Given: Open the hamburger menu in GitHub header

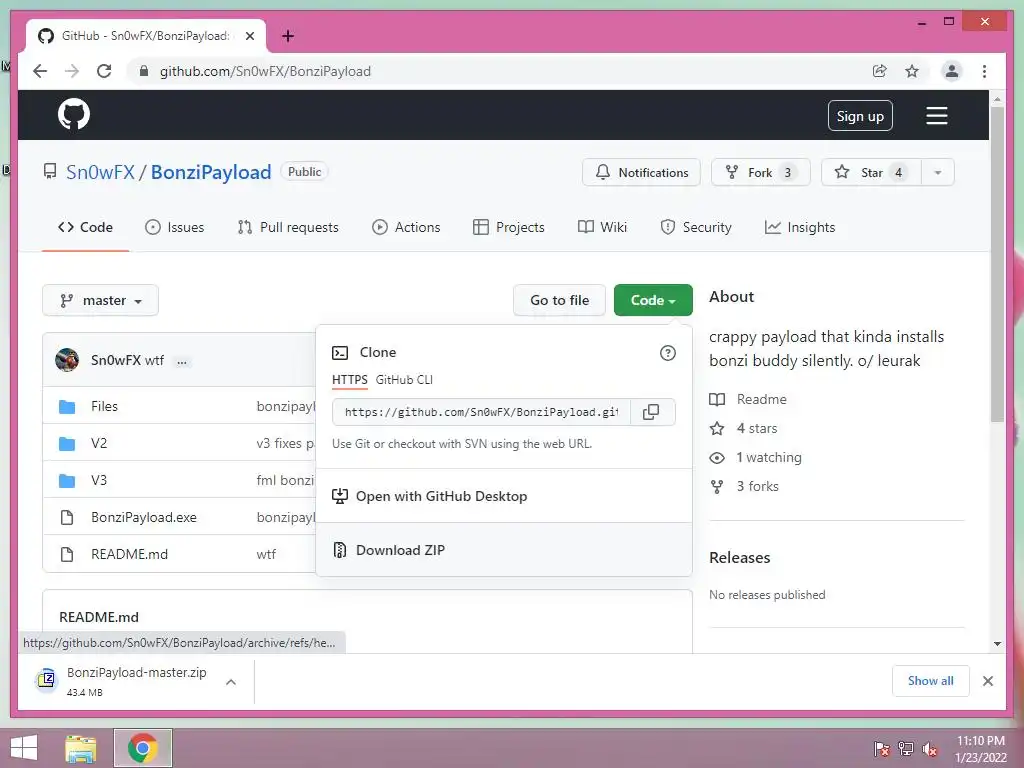Looking at the screenshot, I should (x=936, y=116).
